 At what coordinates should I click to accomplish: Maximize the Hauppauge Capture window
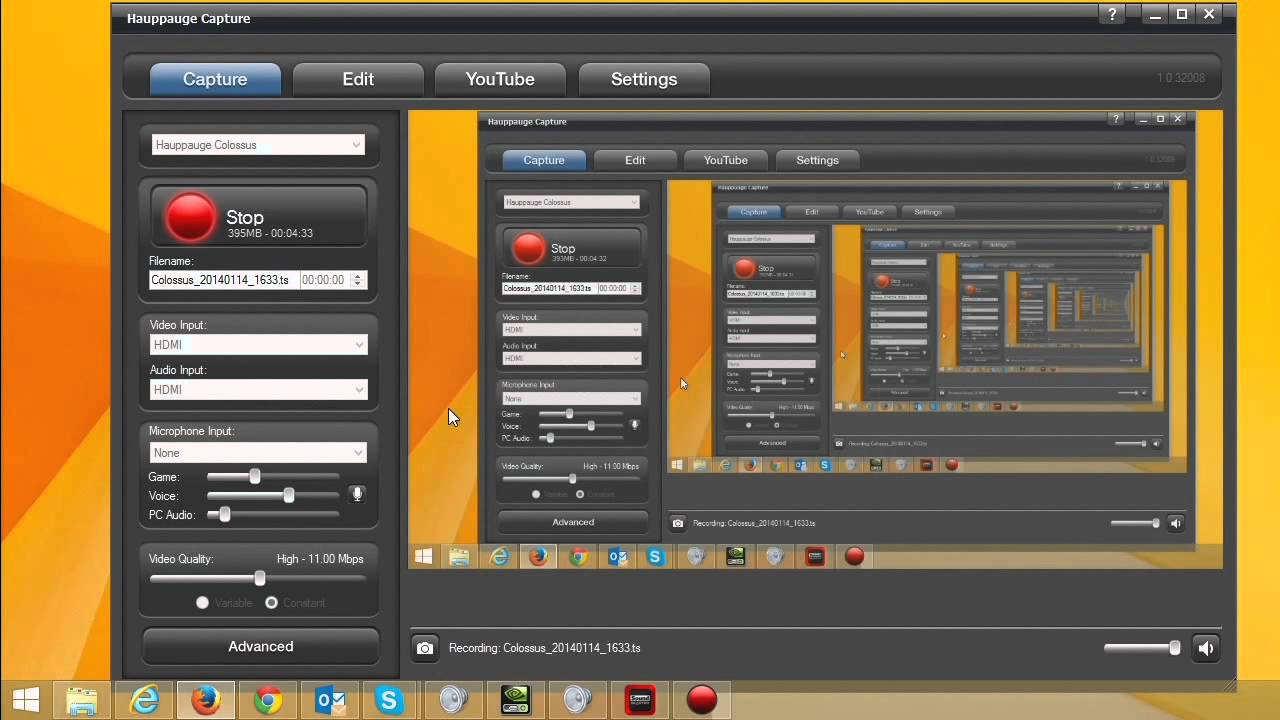pos(1182,14)
